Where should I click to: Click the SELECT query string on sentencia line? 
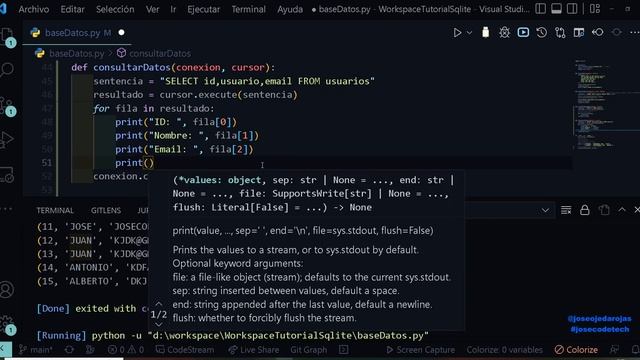pos(267,81)
